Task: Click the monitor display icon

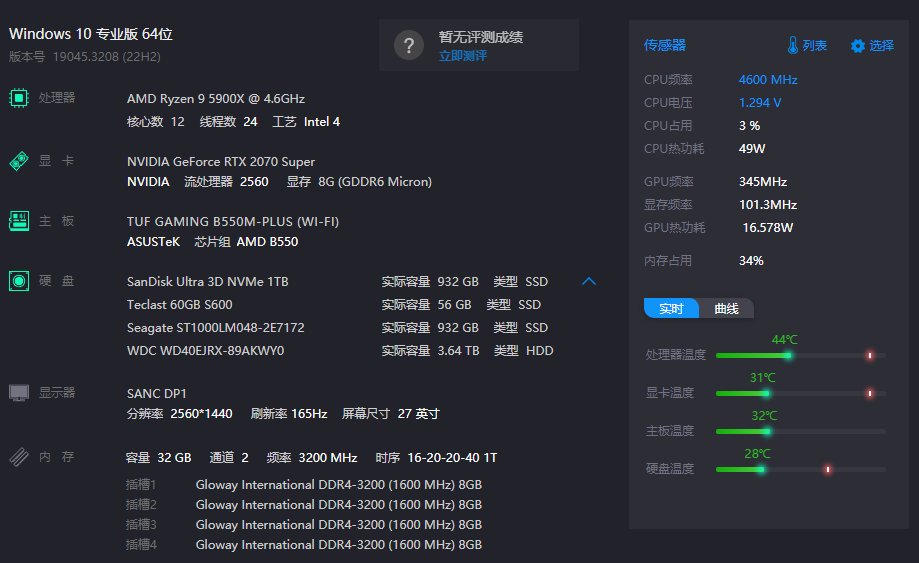Action: tap(19, 393)
